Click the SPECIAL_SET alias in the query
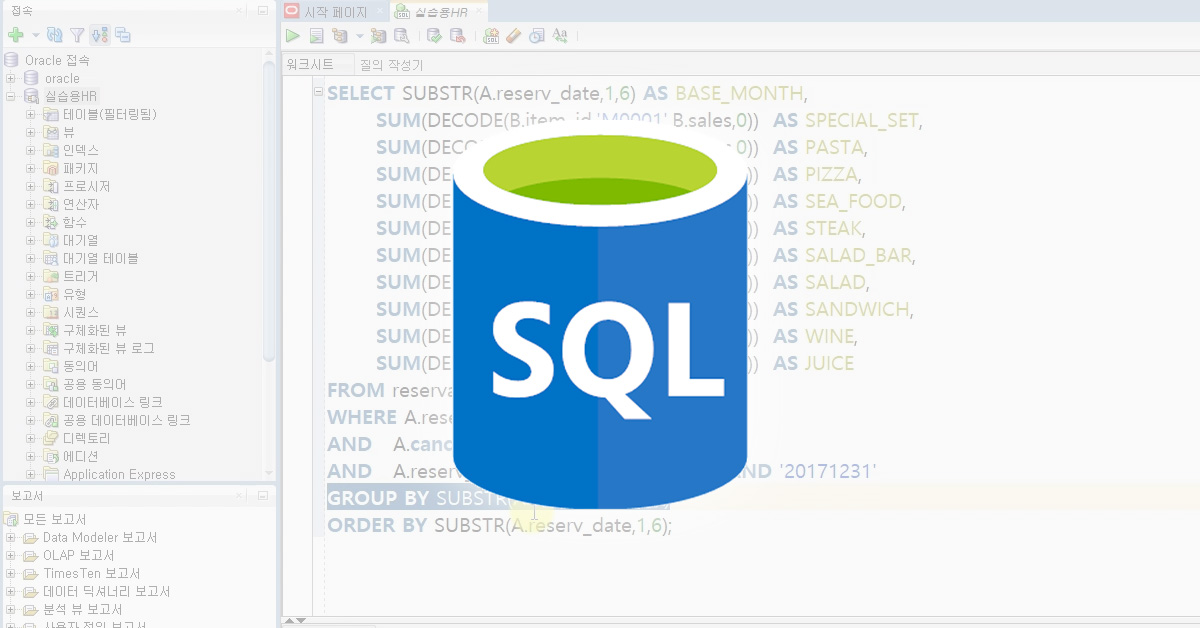1200x628 pixels. click(860, 121)
